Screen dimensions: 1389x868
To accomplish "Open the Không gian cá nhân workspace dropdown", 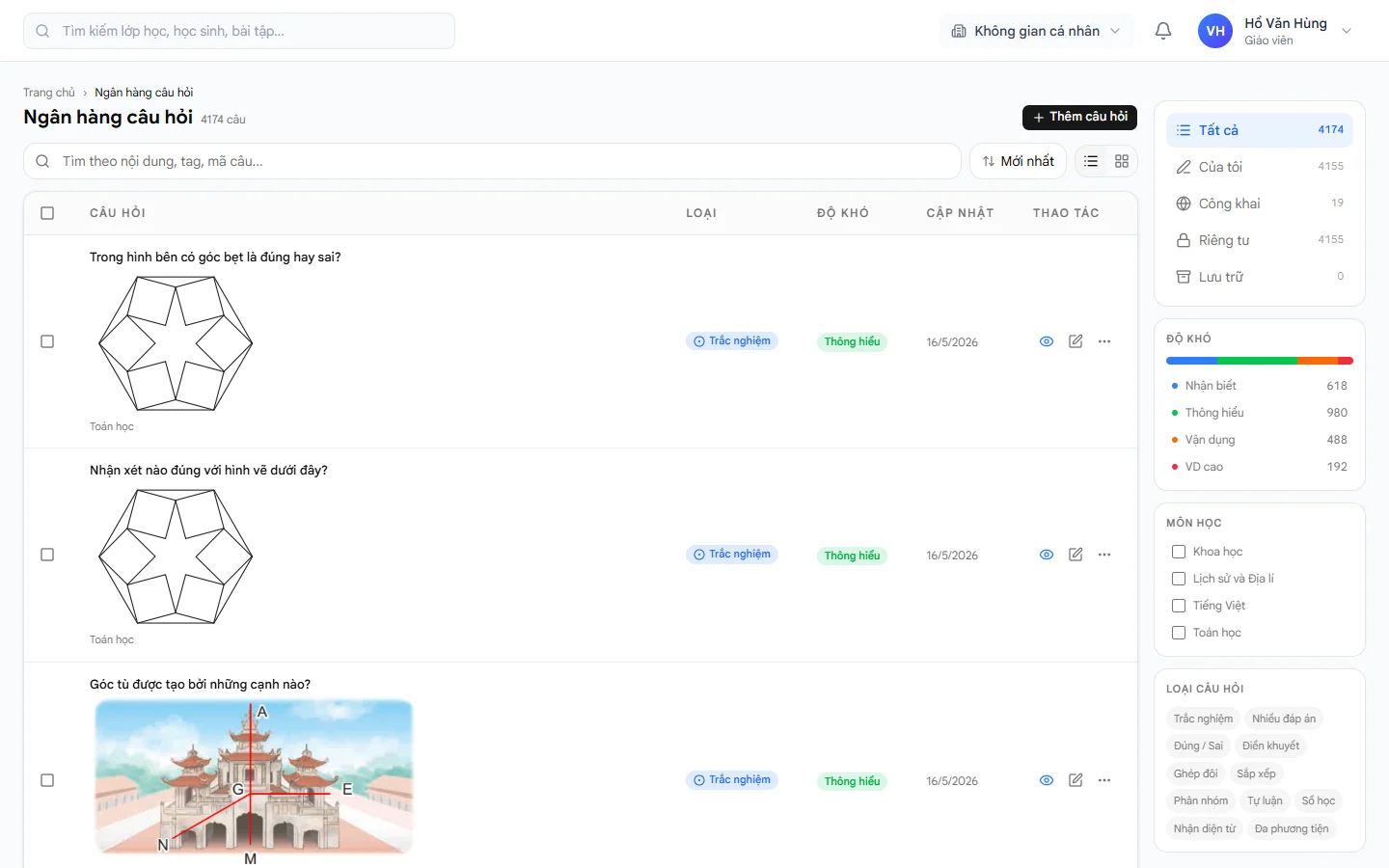I will [1036, 31].
